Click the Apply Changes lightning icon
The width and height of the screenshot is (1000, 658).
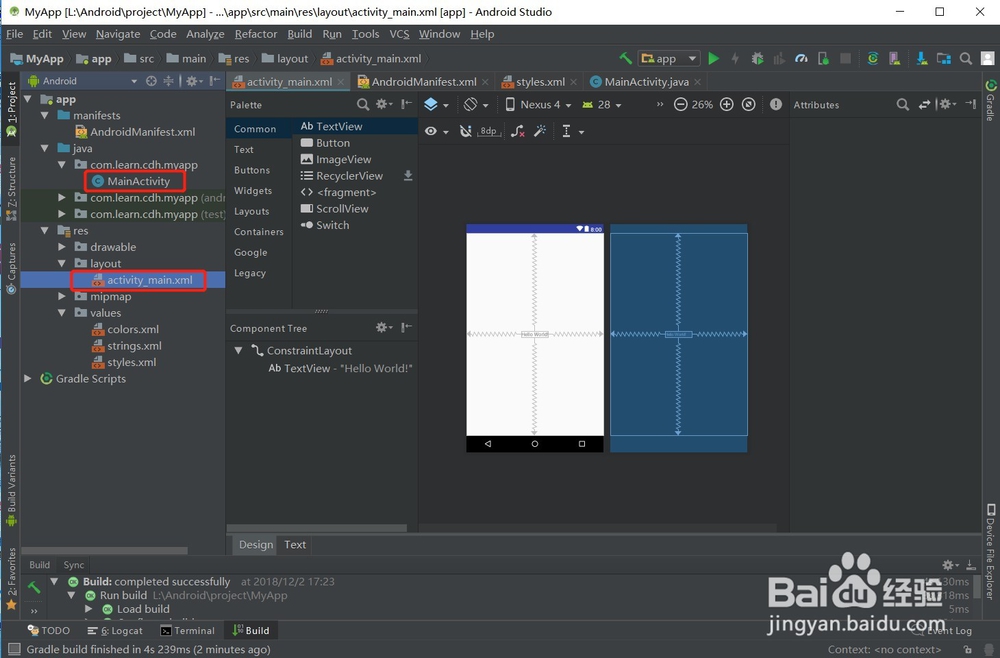click(x=735, y=59)
